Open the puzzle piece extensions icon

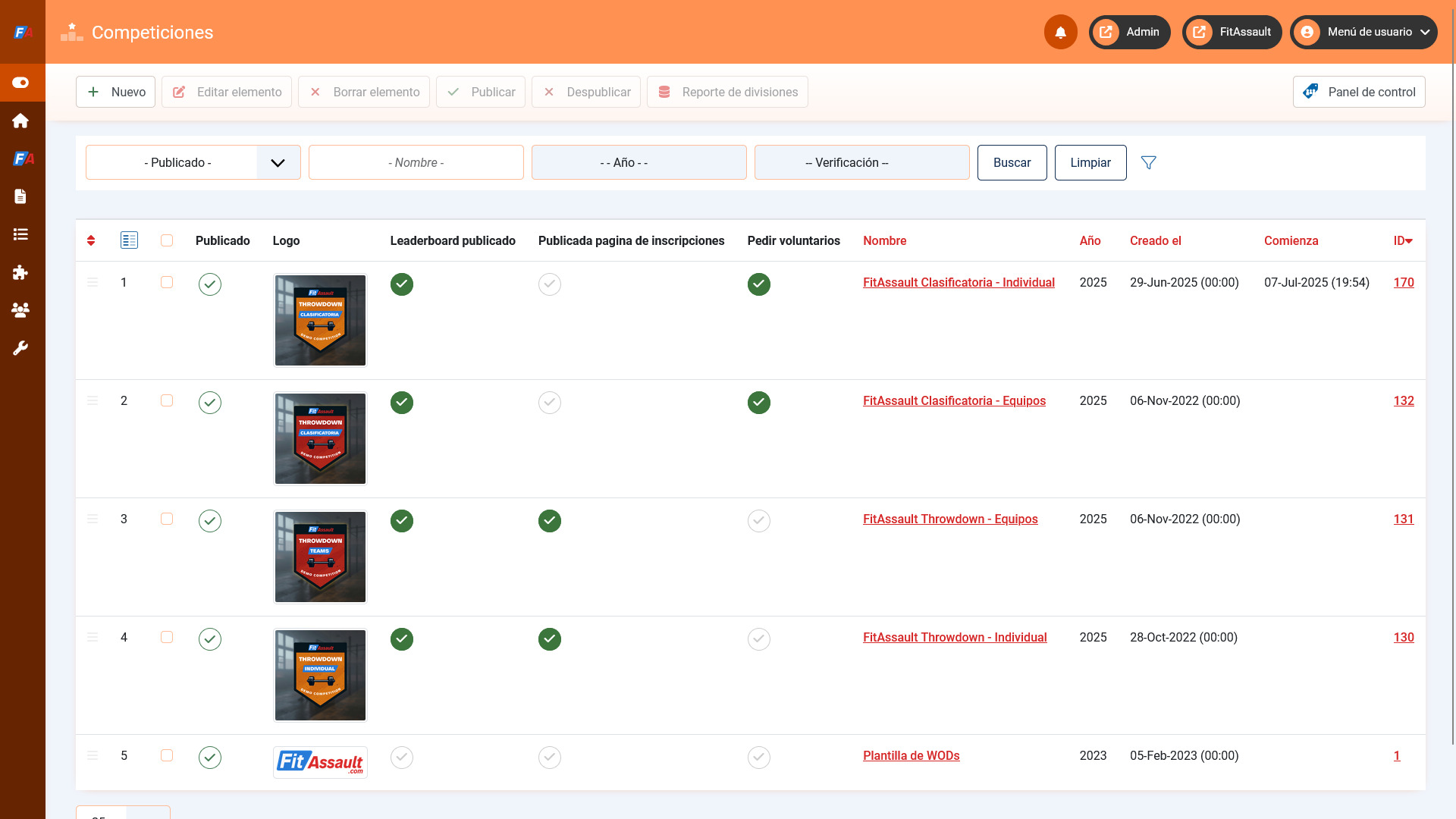click(x=20, y=272)
